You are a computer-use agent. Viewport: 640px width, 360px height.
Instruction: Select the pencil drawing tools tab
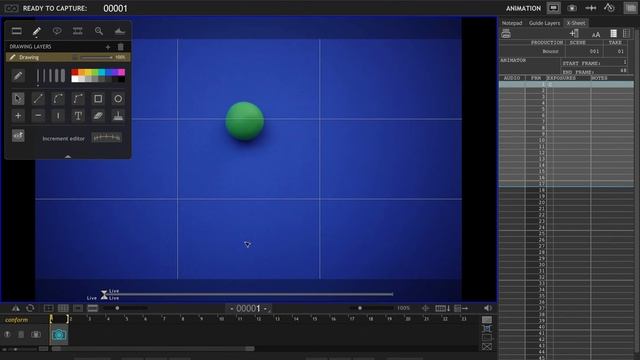tap(37, 31)
